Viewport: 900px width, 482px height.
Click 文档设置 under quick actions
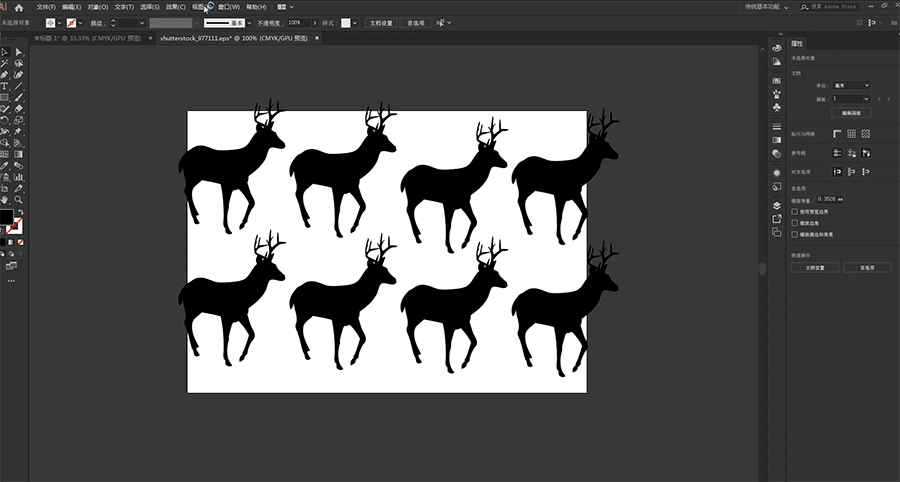815,267
